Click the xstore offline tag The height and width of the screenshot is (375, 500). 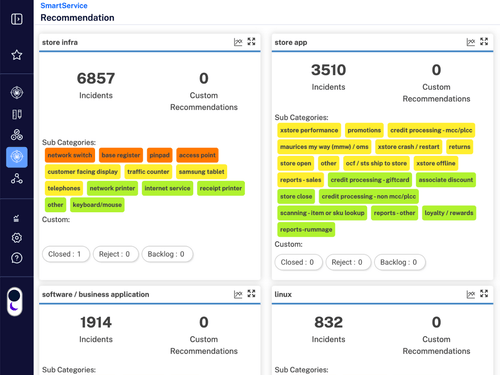(436, 163)
